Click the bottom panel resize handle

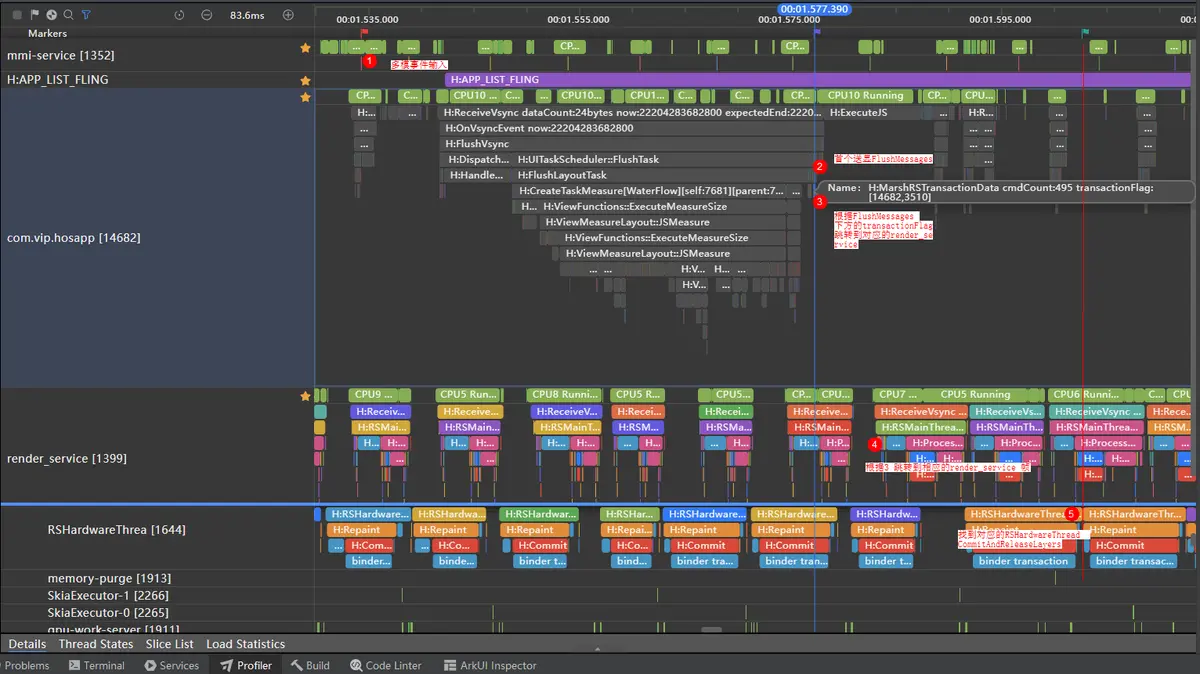tap(599, 651)
